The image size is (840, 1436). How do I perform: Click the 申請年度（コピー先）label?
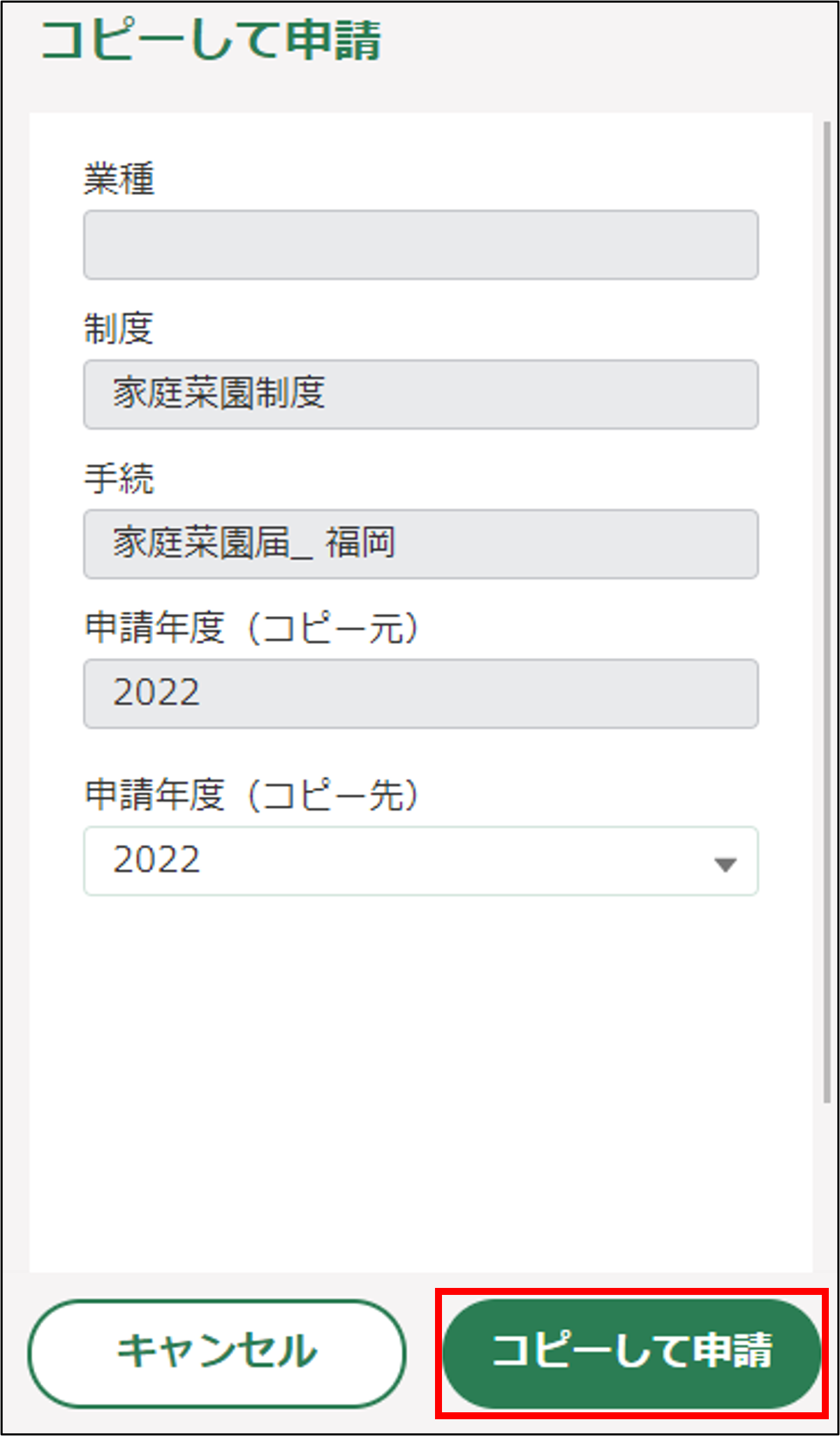point(251,795)
